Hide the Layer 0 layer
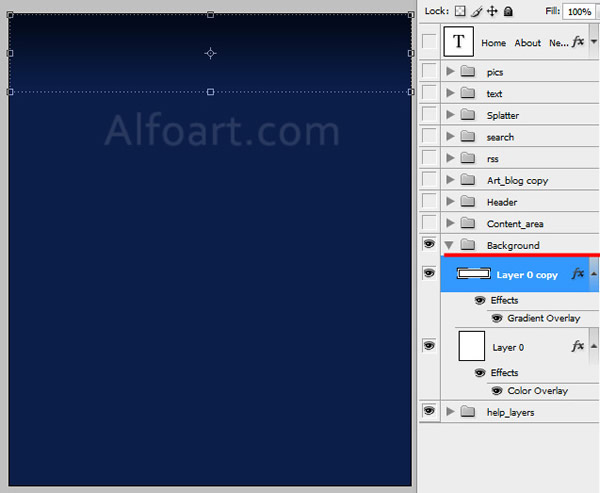Image resolution: width=600 pixels, height=493 pixels. coord(429,345)
